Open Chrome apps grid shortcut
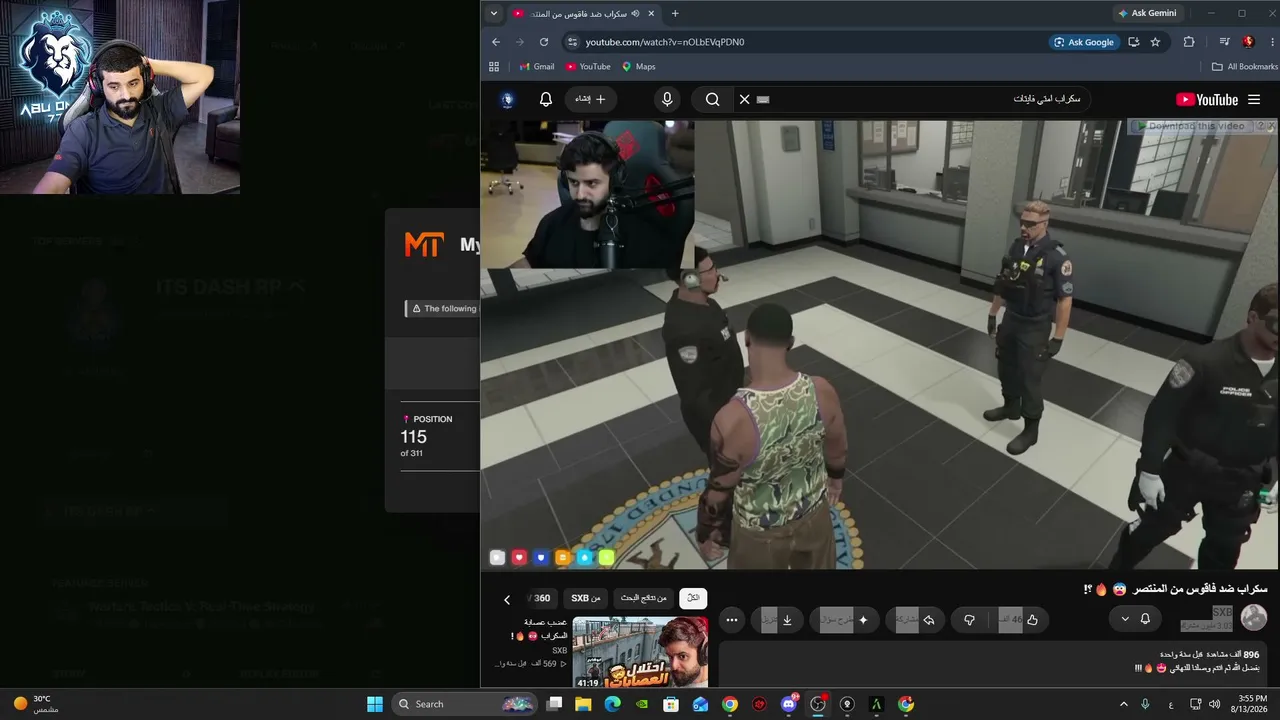The height and width of the screenshot is (720, 1280). tap(494, 67)
